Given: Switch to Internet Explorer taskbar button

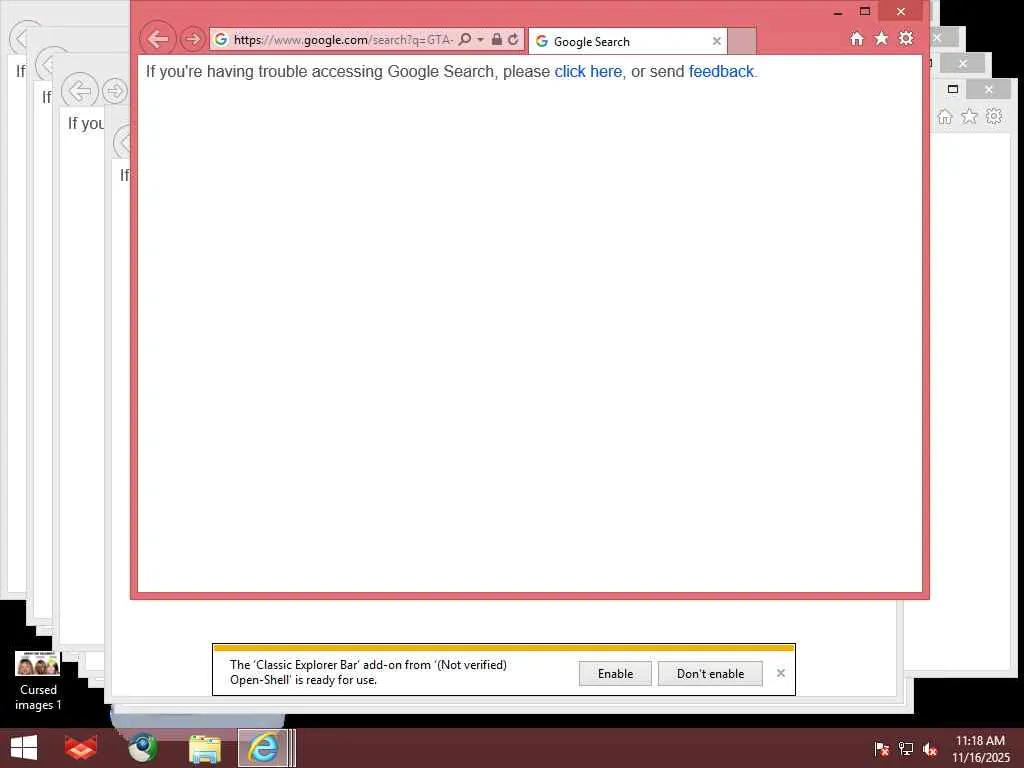Looking at the screenshot, I should click(x=263, y=748).
